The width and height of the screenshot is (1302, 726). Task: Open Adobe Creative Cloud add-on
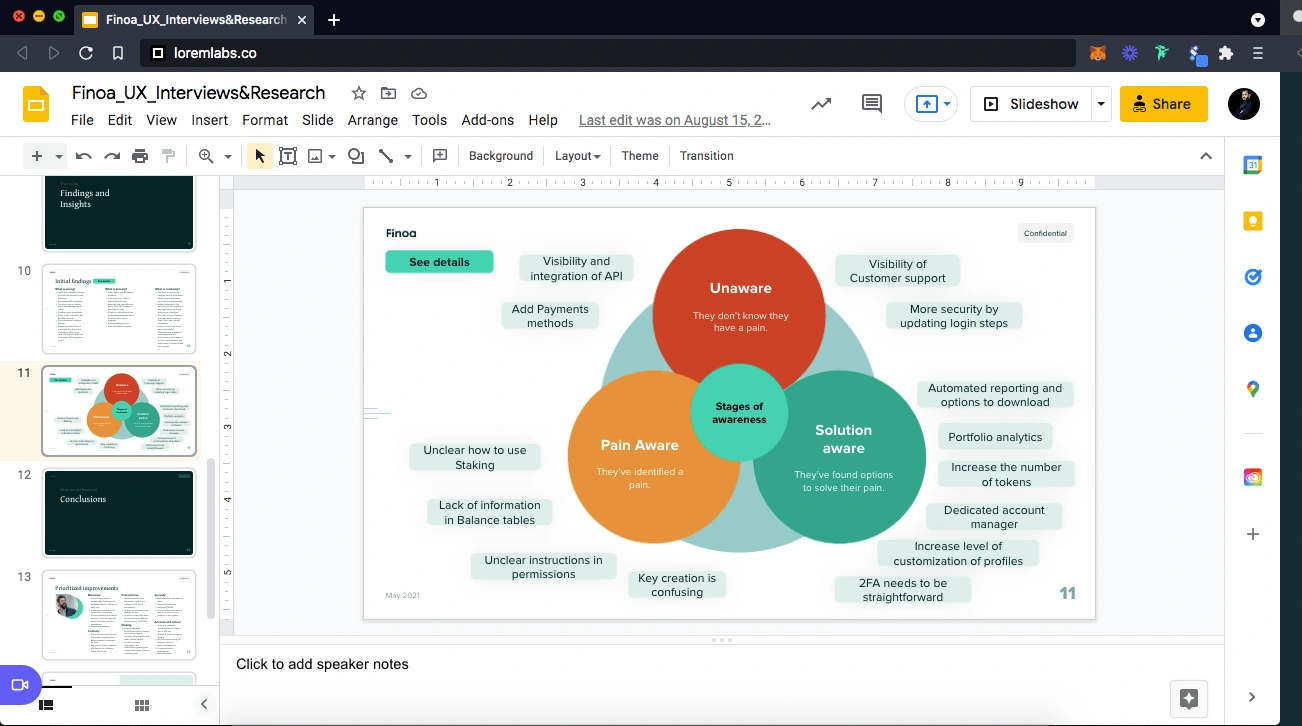coord(1253,478)
